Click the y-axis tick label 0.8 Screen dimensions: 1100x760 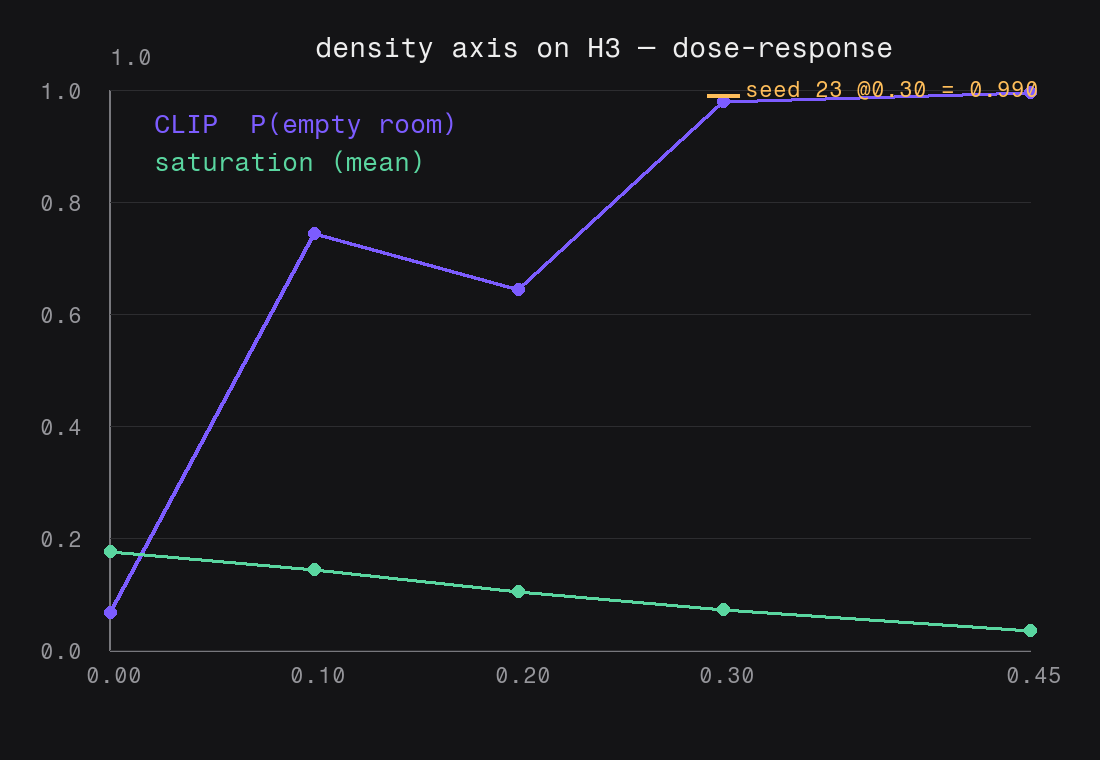point(60,204)
